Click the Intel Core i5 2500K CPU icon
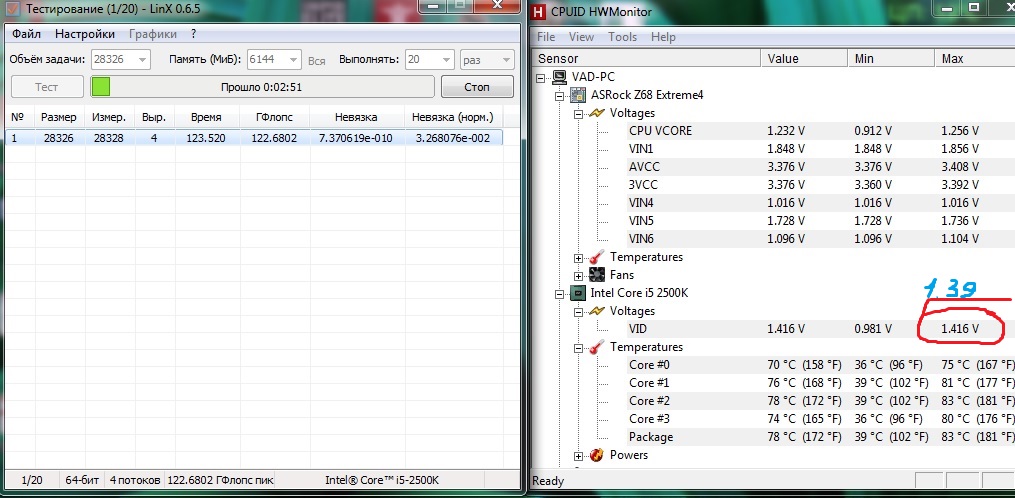The height and width of the screenshot is (498, 1015). [579, 293]
